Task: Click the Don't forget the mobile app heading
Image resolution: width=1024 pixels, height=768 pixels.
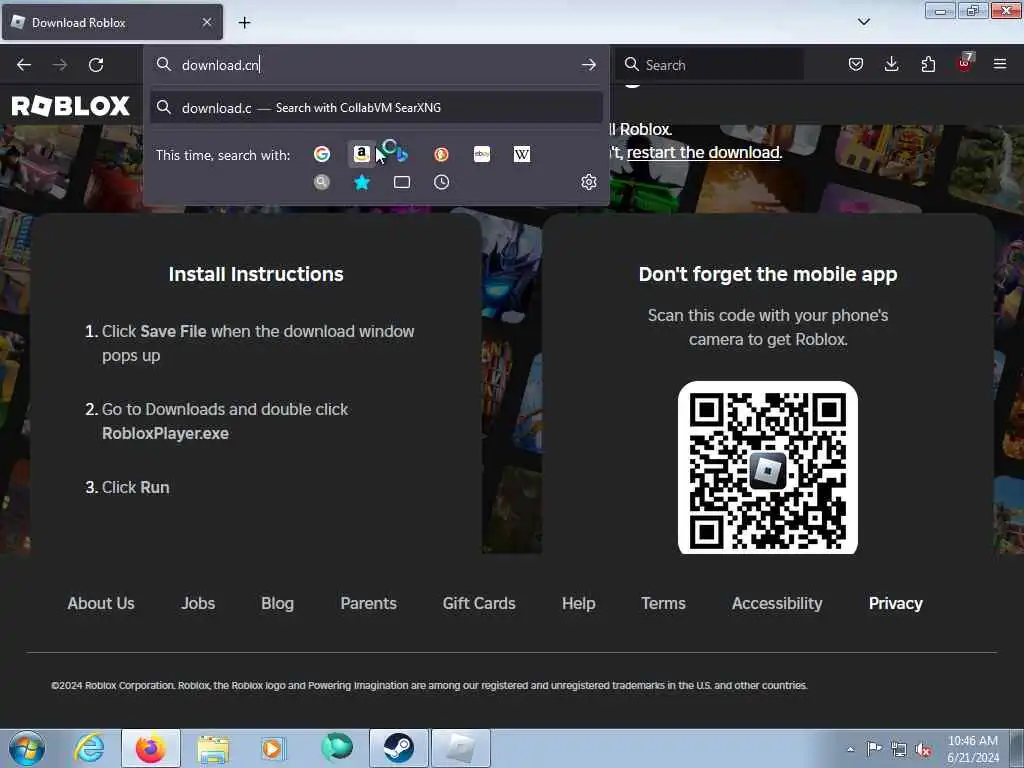Action: (x=767, y=274)
